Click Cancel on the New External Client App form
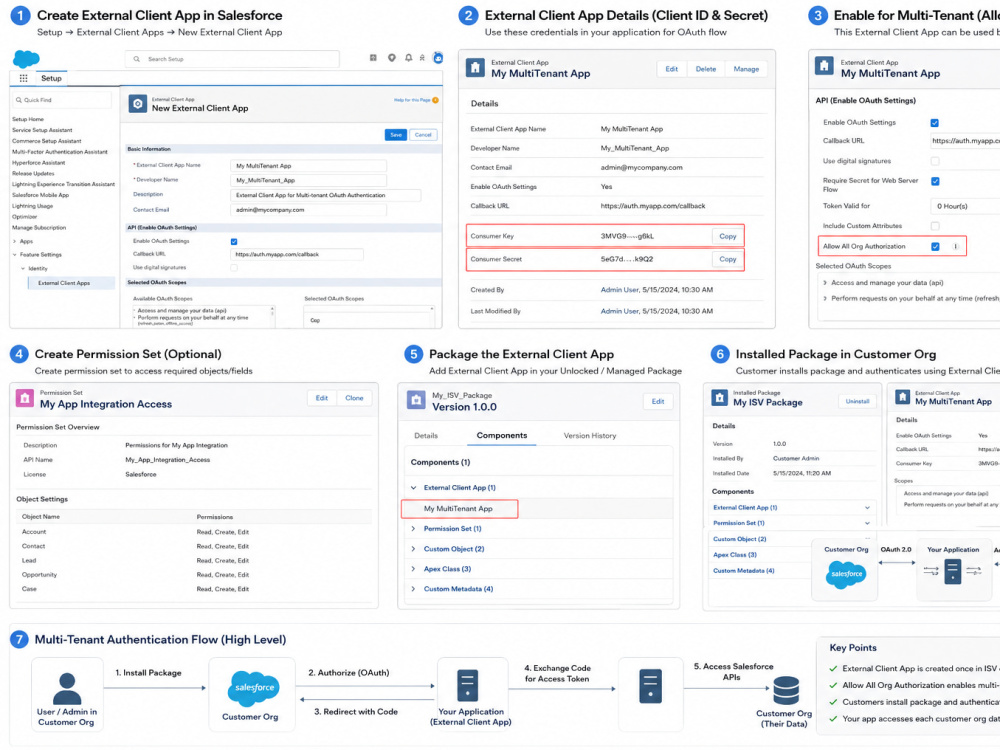Image resolution: width=1000 pixels, height=750 pixels. 423,135
